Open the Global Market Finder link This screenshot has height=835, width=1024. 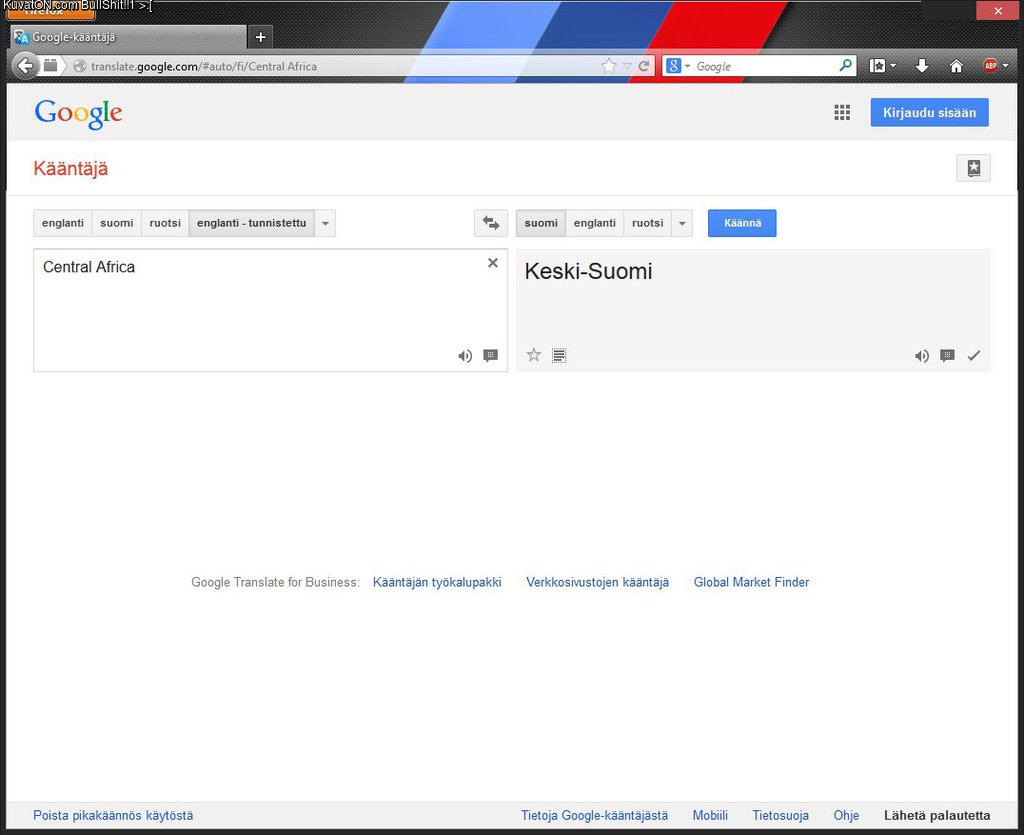[x=751, y=582]
